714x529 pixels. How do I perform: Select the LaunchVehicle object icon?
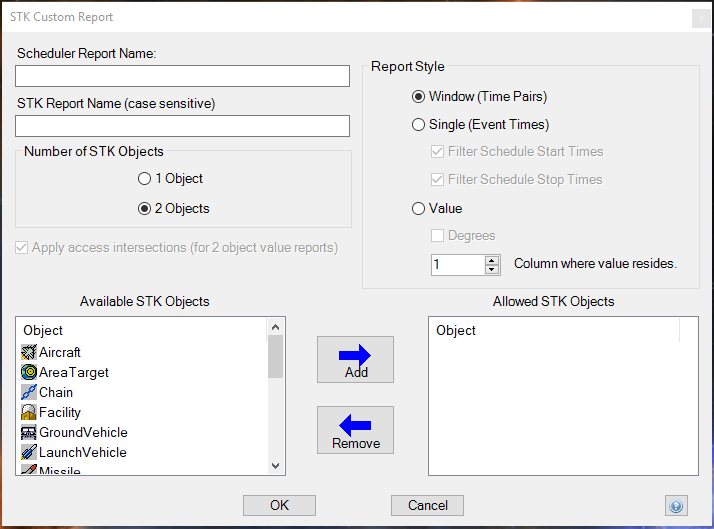(29, 452)
